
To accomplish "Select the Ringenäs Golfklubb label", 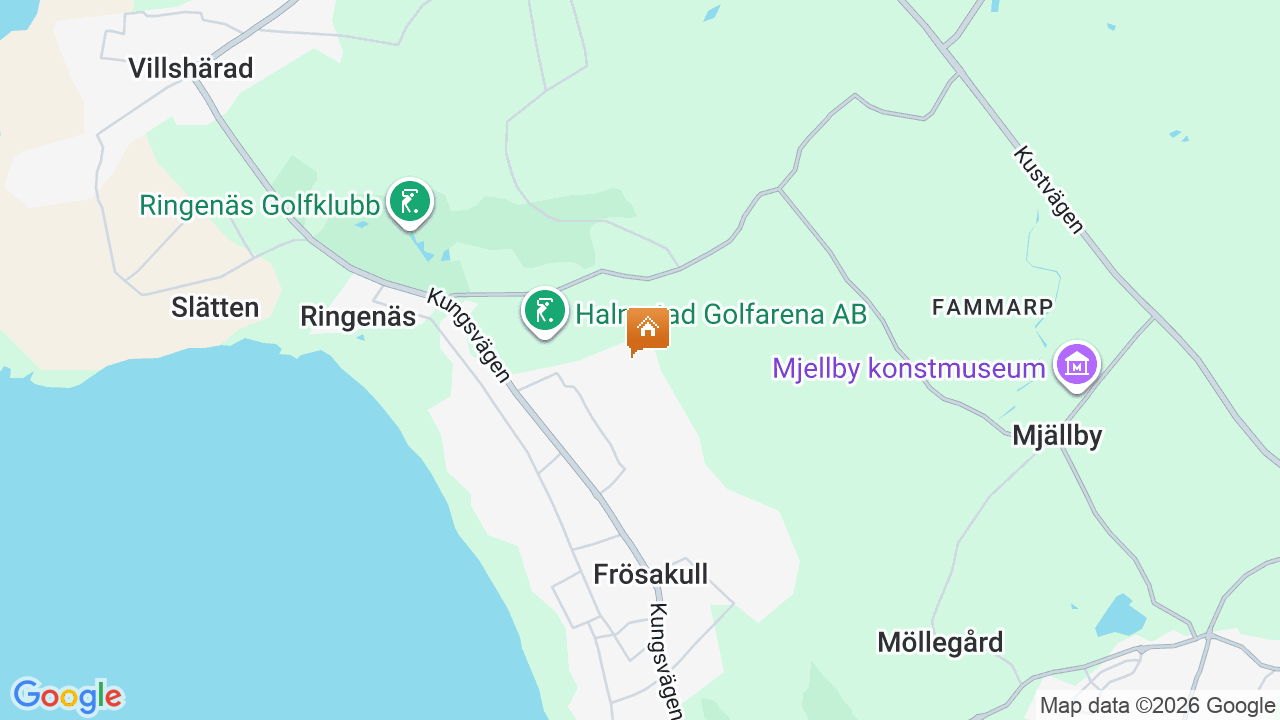I will point(260,206).
